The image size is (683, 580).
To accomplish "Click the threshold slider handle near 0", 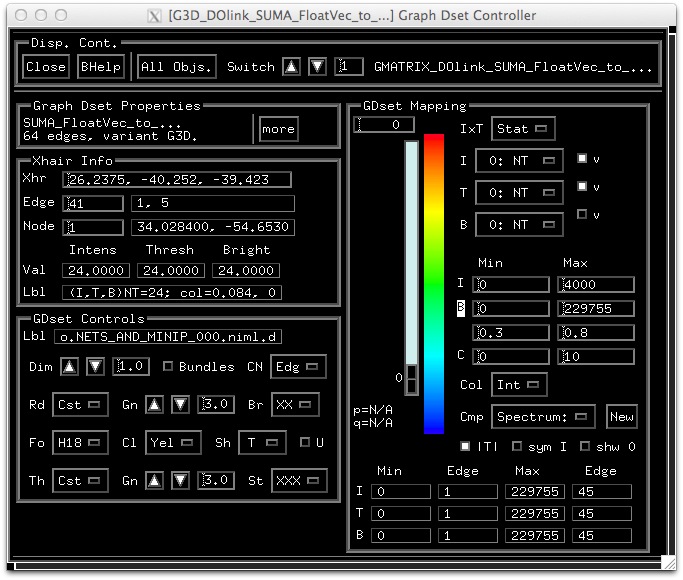I will click(412, 380).
